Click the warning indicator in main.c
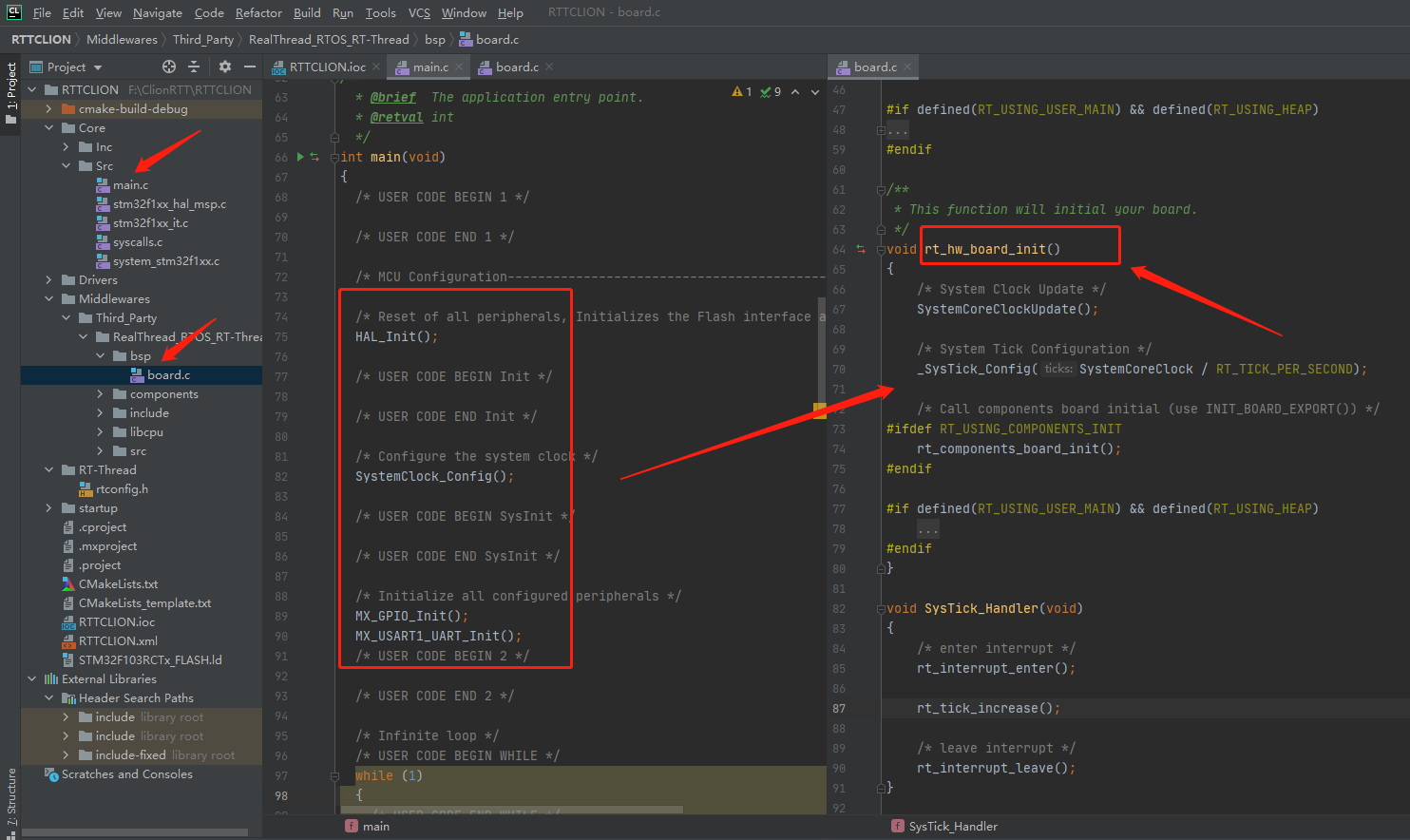The width and height of the screenshot is (1410, 840). (x=741, y=92)
